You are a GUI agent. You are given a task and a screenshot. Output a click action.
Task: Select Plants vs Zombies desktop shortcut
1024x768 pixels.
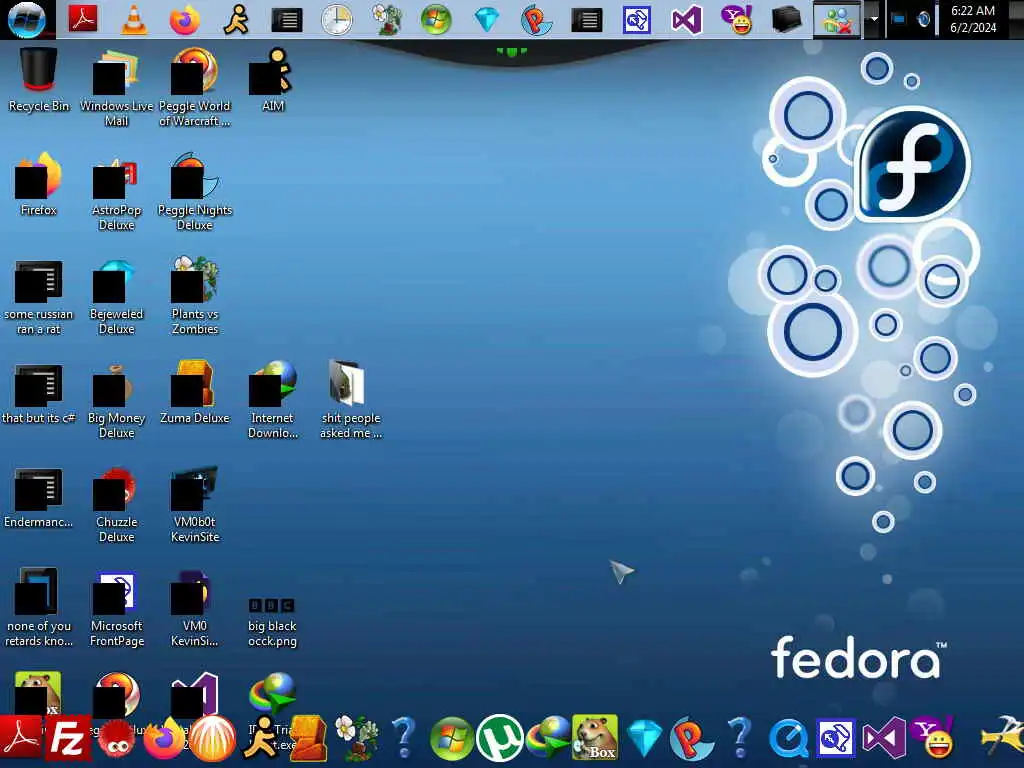[x=195, y=297]
